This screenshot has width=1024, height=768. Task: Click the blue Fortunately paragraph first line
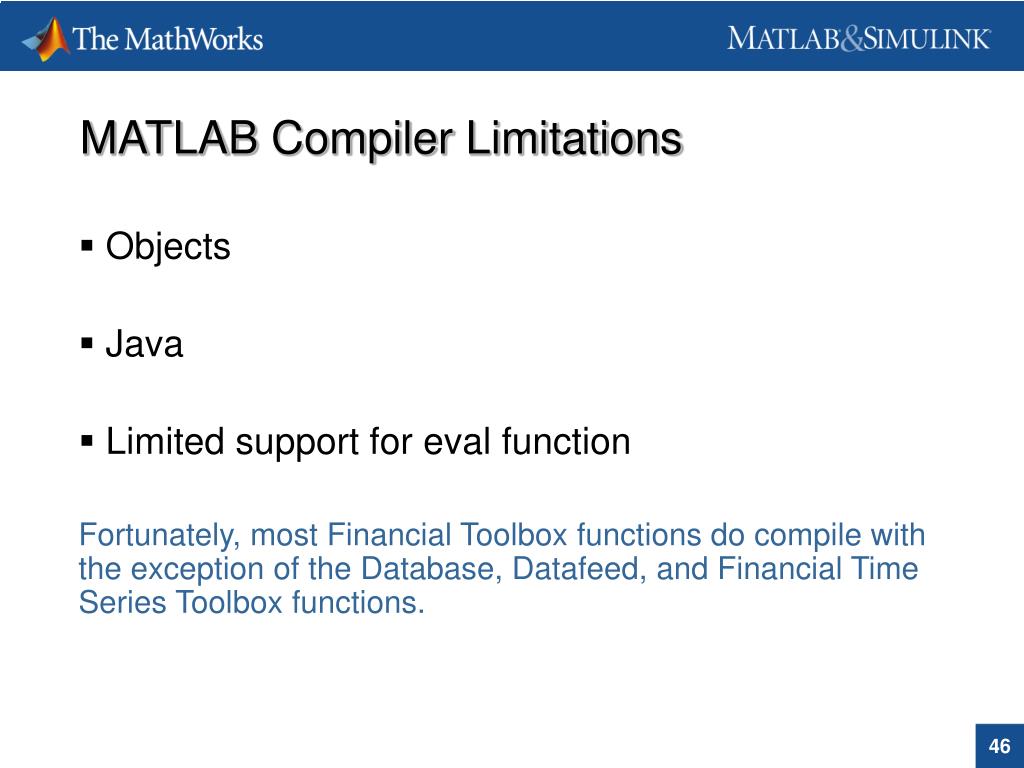click(502, 536)
